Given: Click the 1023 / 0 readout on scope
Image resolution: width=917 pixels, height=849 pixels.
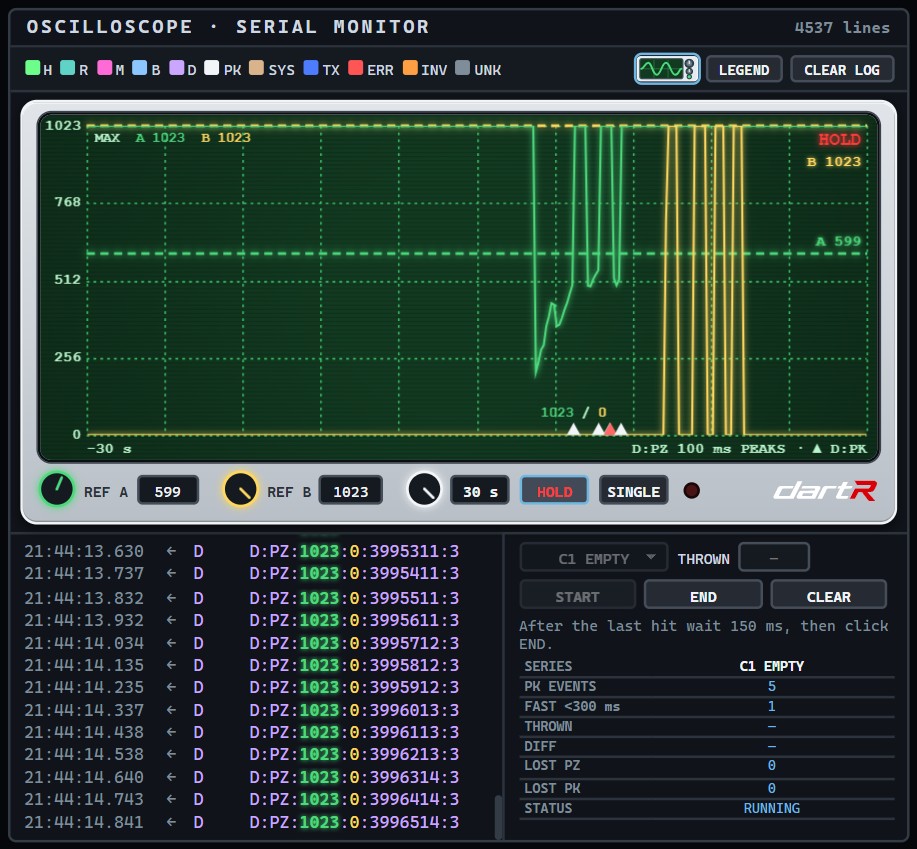Looking at the screenshot, I should point(574,412).
